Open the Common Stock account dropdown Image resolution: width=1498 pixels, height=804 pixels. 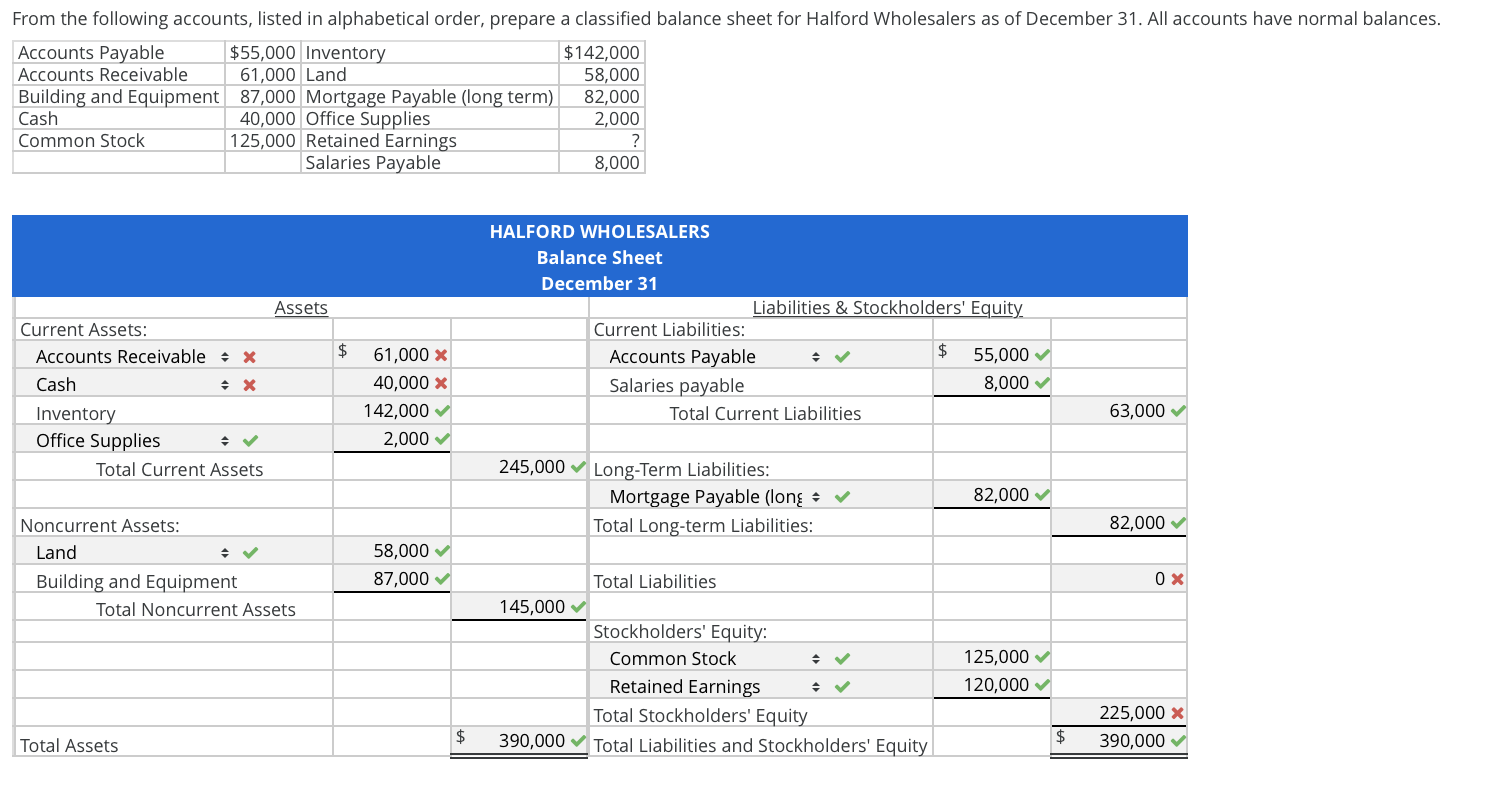[x=716, y=659]
